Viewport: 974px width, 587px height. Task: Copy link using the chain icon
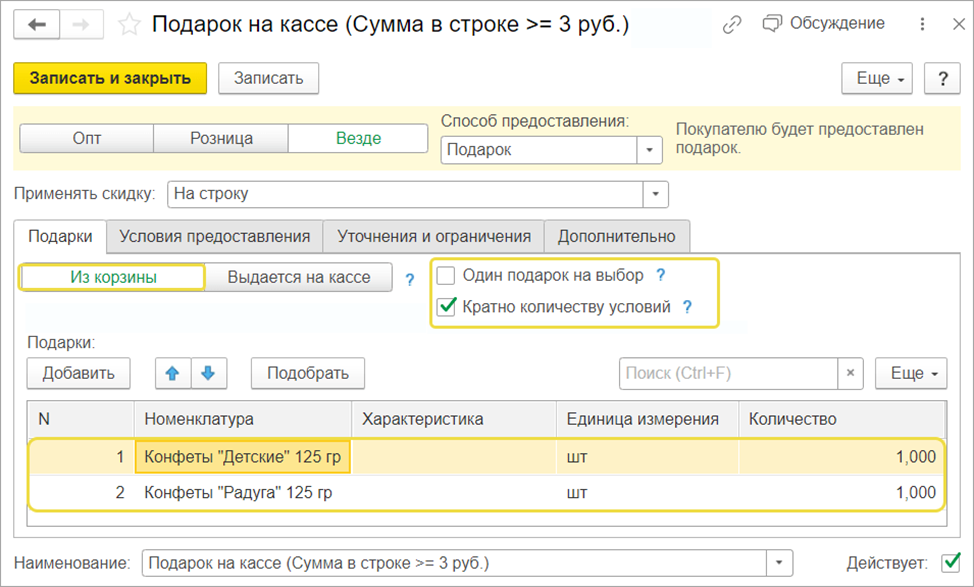(x=732, y=24)
